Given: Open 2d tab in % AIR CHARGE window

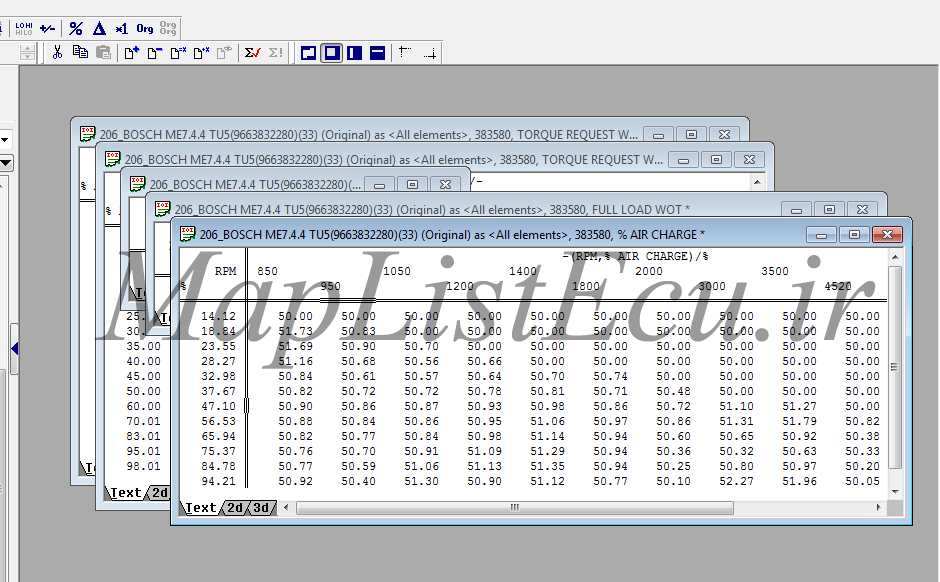Looking at the screenshot, I should coord(234,508).
